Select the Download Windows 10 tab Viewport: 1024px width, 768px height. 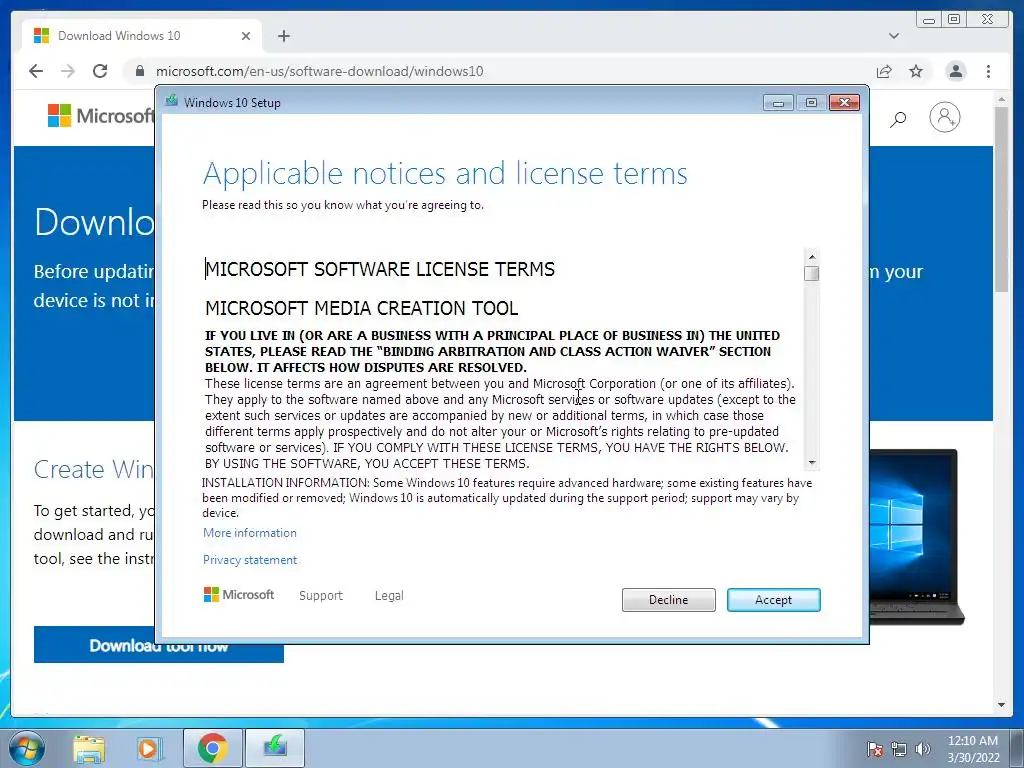click(x=142, y=36)
